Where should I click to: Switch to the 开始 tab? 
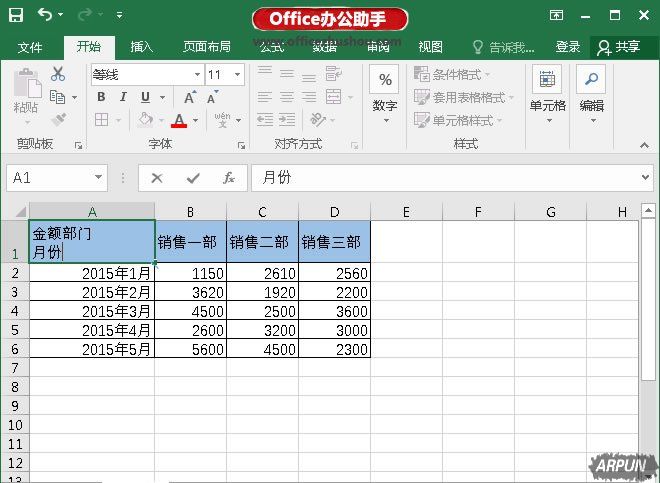click(x=89, y=47)
